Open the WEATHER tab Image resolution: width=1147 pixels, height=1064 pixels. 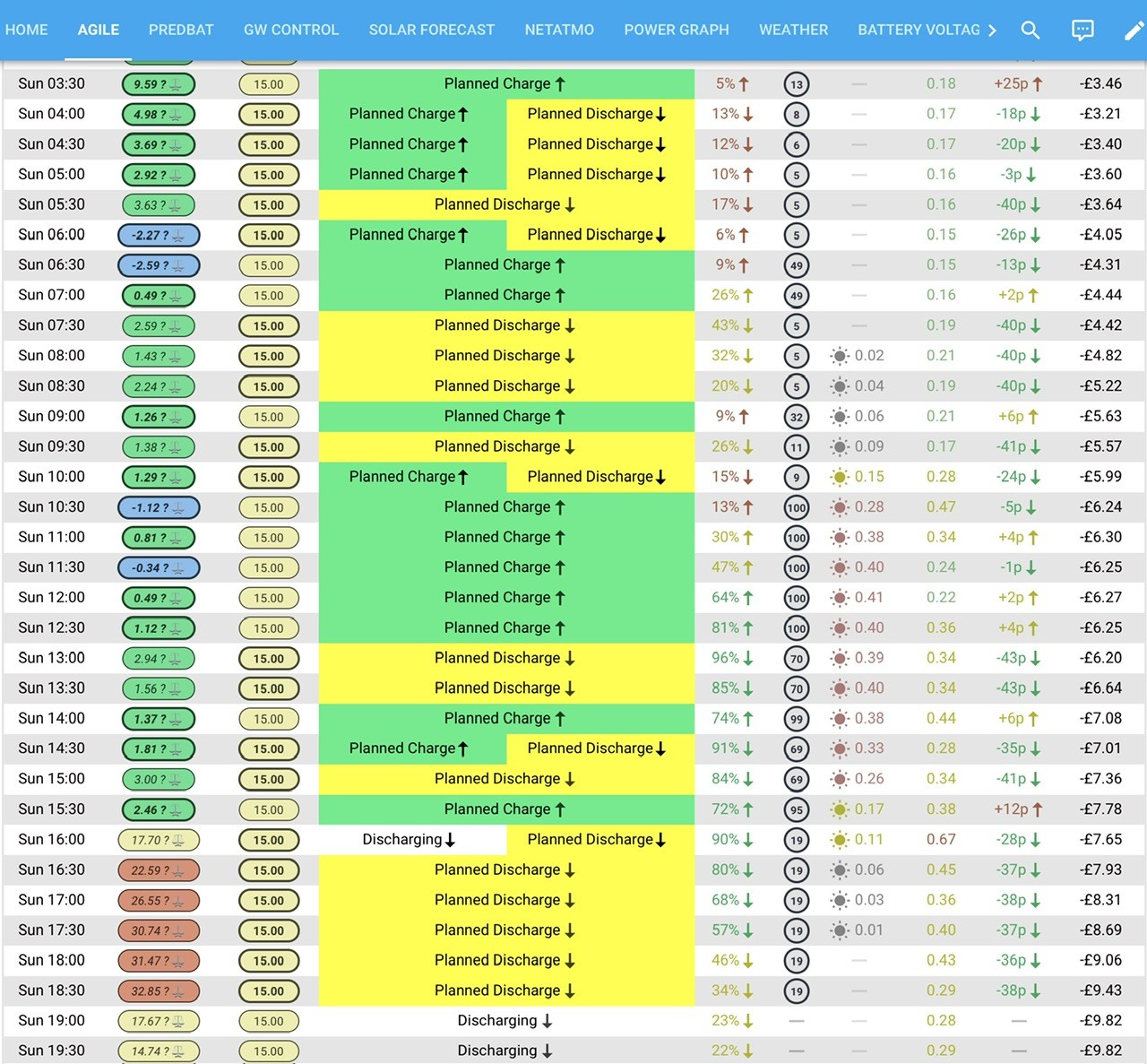point(793,30)
